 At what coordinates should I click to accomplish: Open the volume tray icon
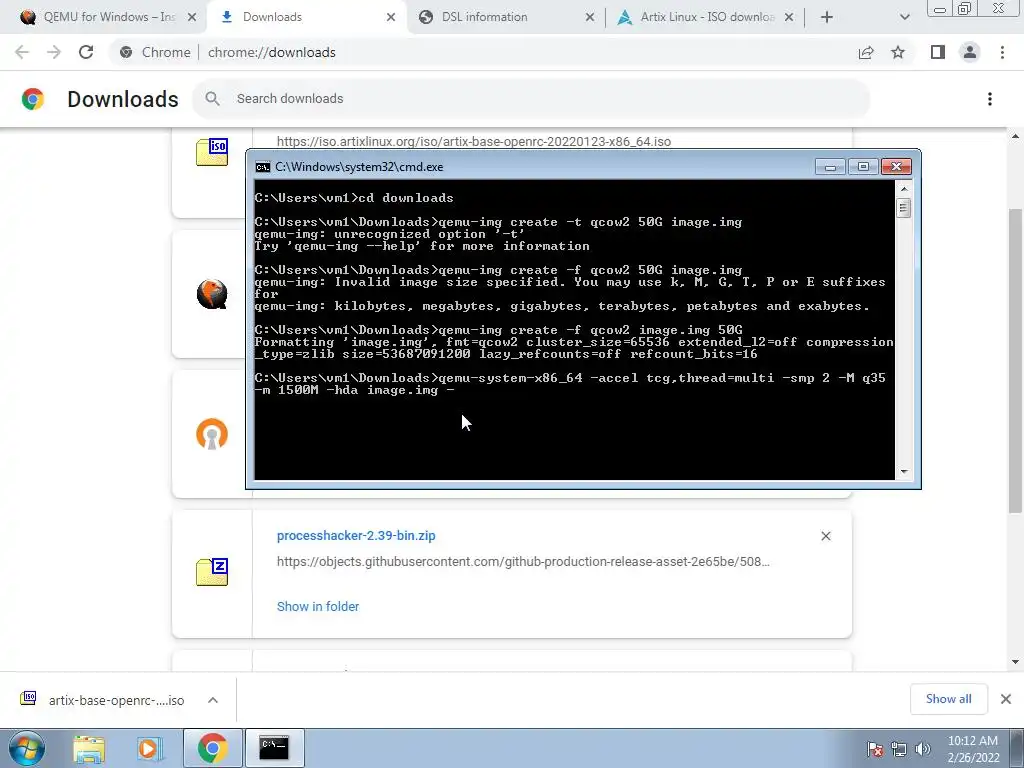coord(922,749)
